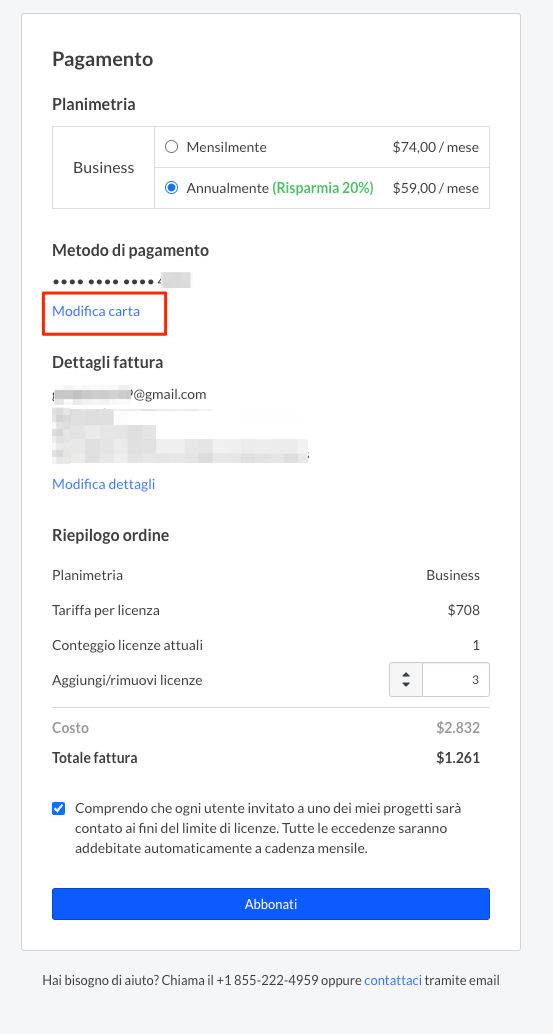Untick the license limit agreement checkbox
The width and height of the screenshot is (553, 1034).
click(59, 808)
